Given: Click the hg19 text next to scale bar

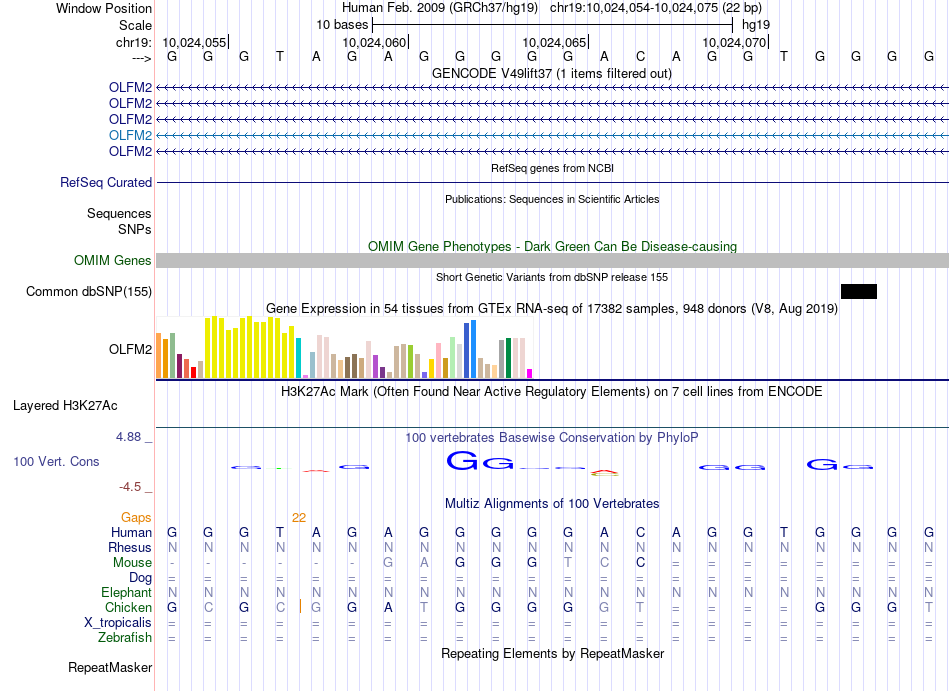Looking at the screenshot, I should click(x=756, y=25).
